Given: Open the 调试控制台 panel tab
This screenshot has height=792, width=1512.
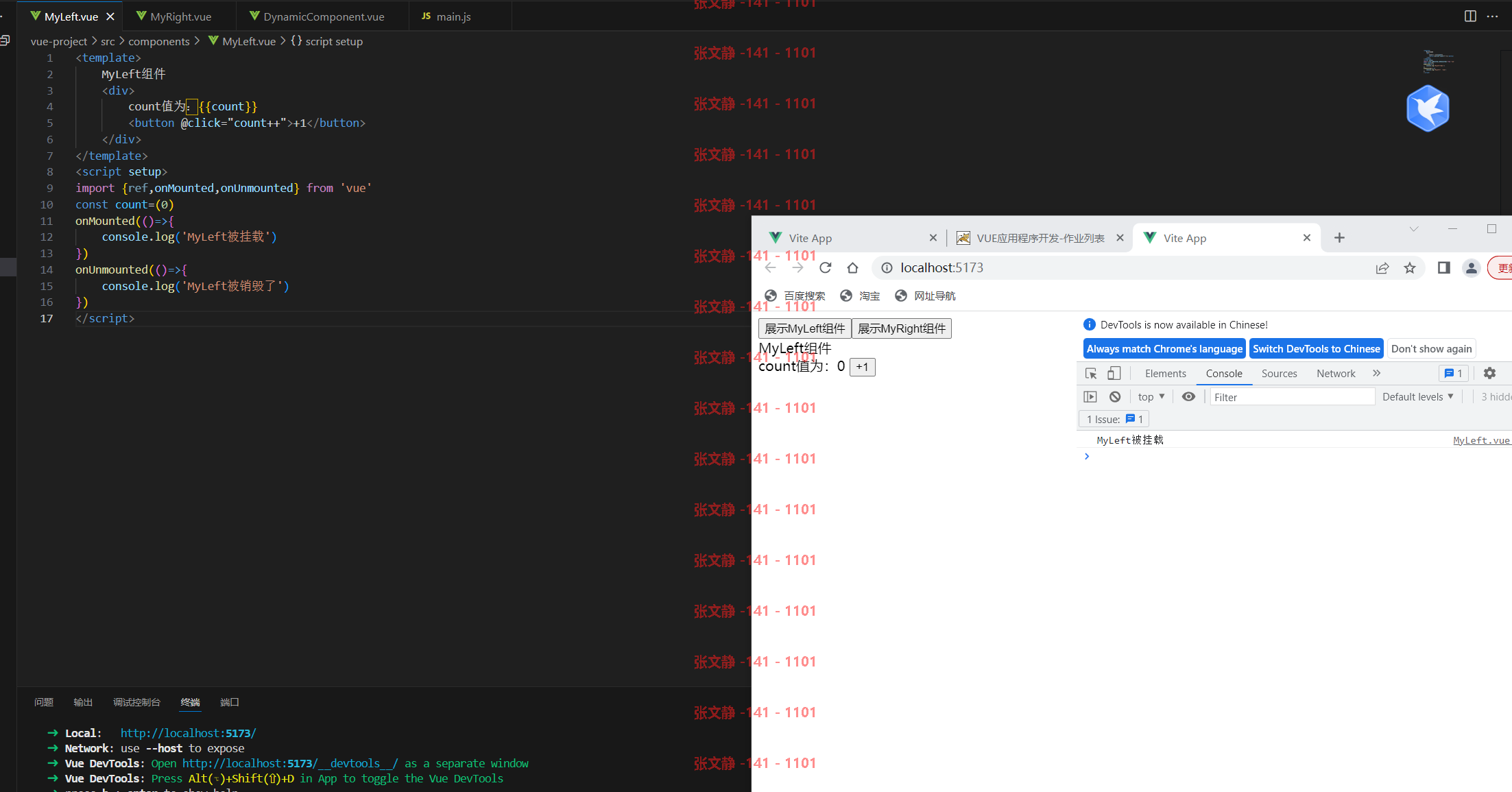Looking at the screenshot, I should 136,702.
